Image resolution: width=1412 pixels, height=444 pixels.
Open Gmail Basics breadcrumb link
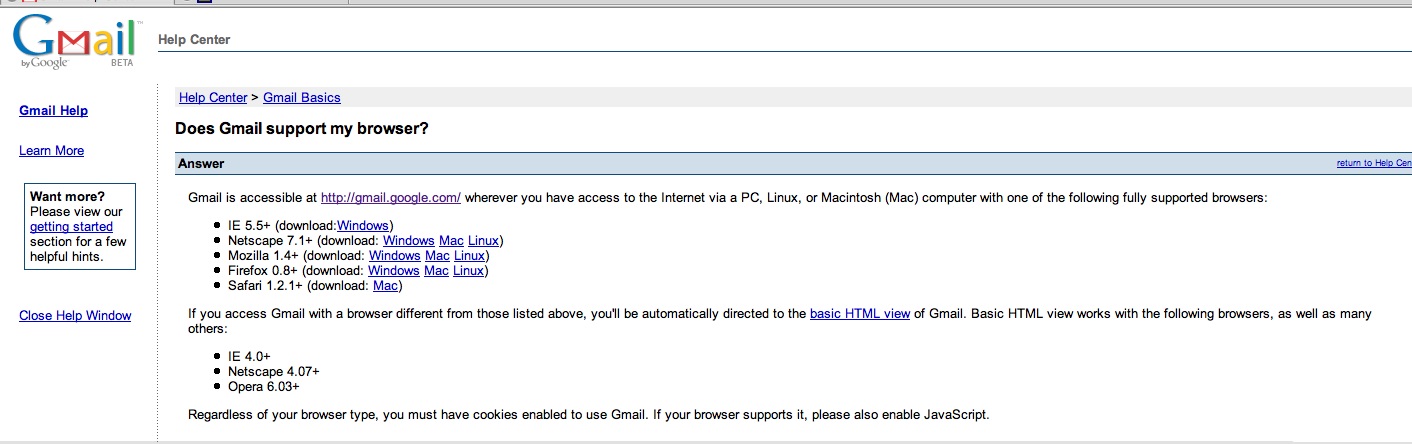pyautogui.click(x=301, y=98)
